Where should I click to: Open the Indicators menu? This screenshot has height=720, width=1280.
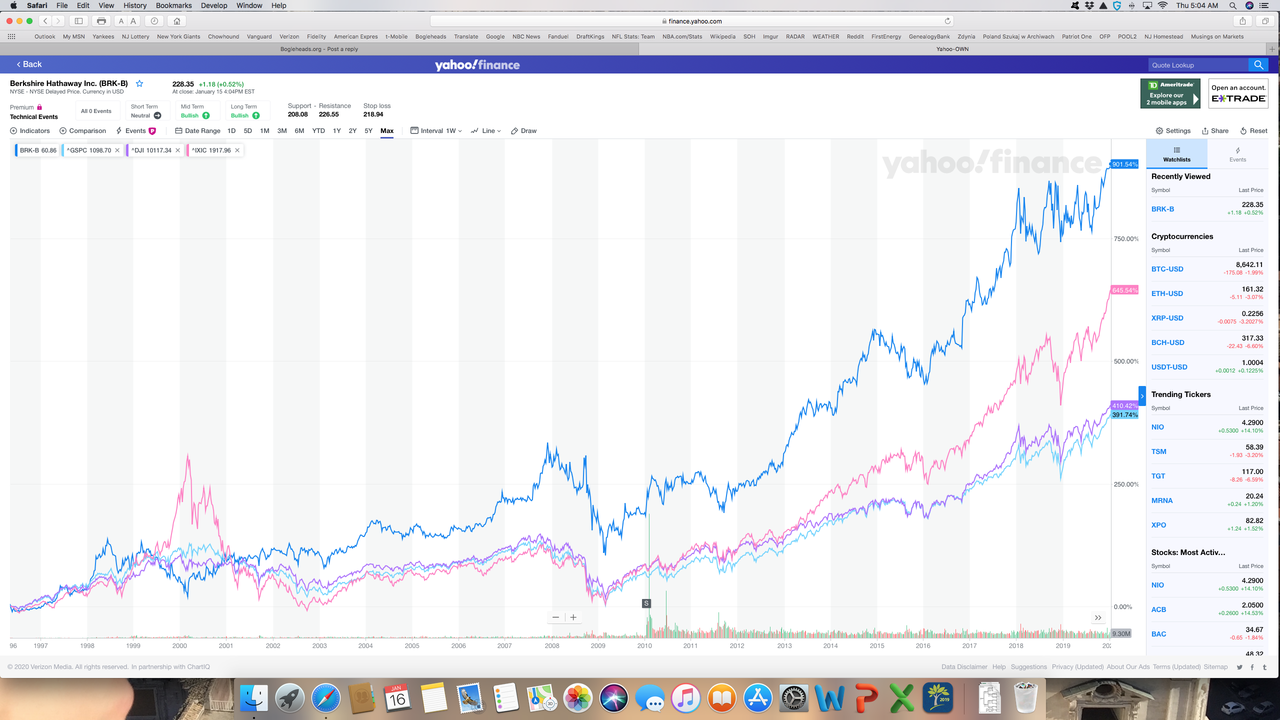click(x=30, y=131)
